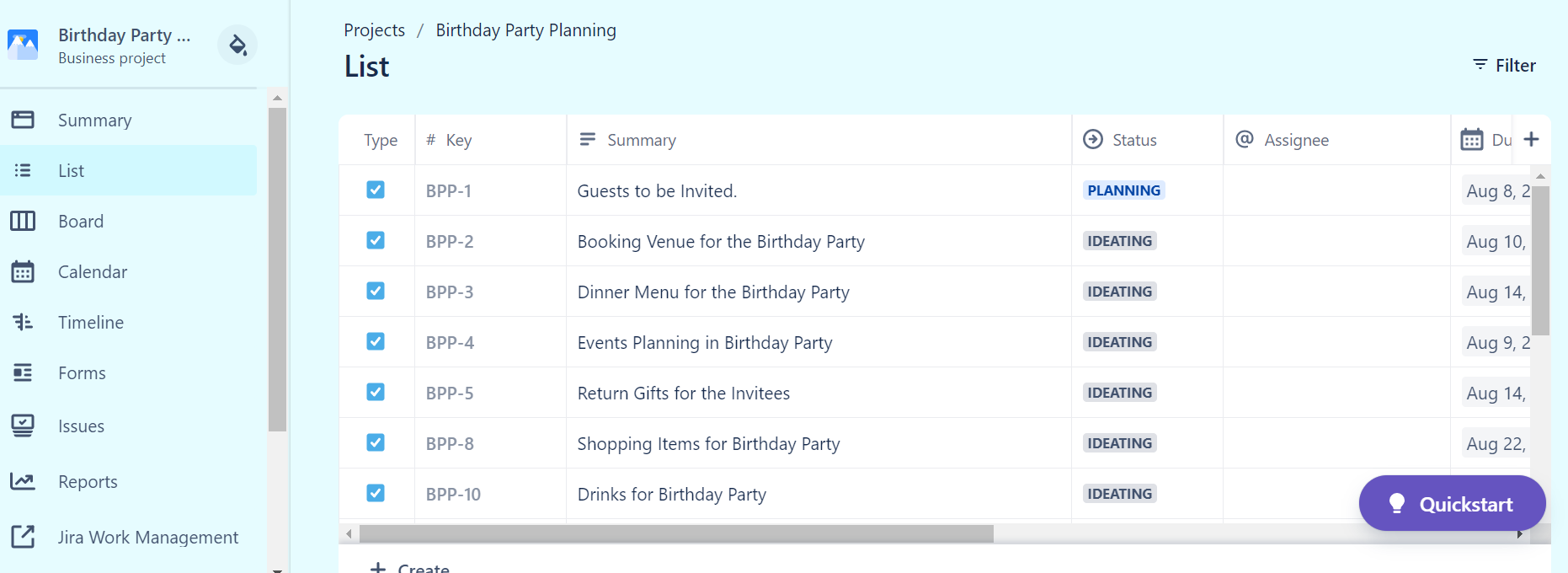Viewport: 1568px width, 573px height.
Task: Toggle the BPP-10 task type checkbox
Action: tap(376, 493)
